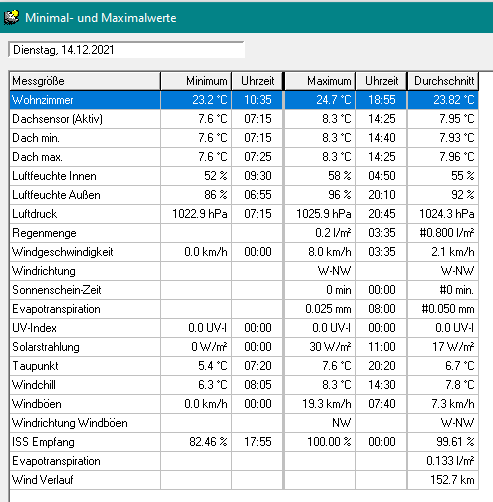Click the date field showing Dienstag, 14.12.2021

click(126, 50)
